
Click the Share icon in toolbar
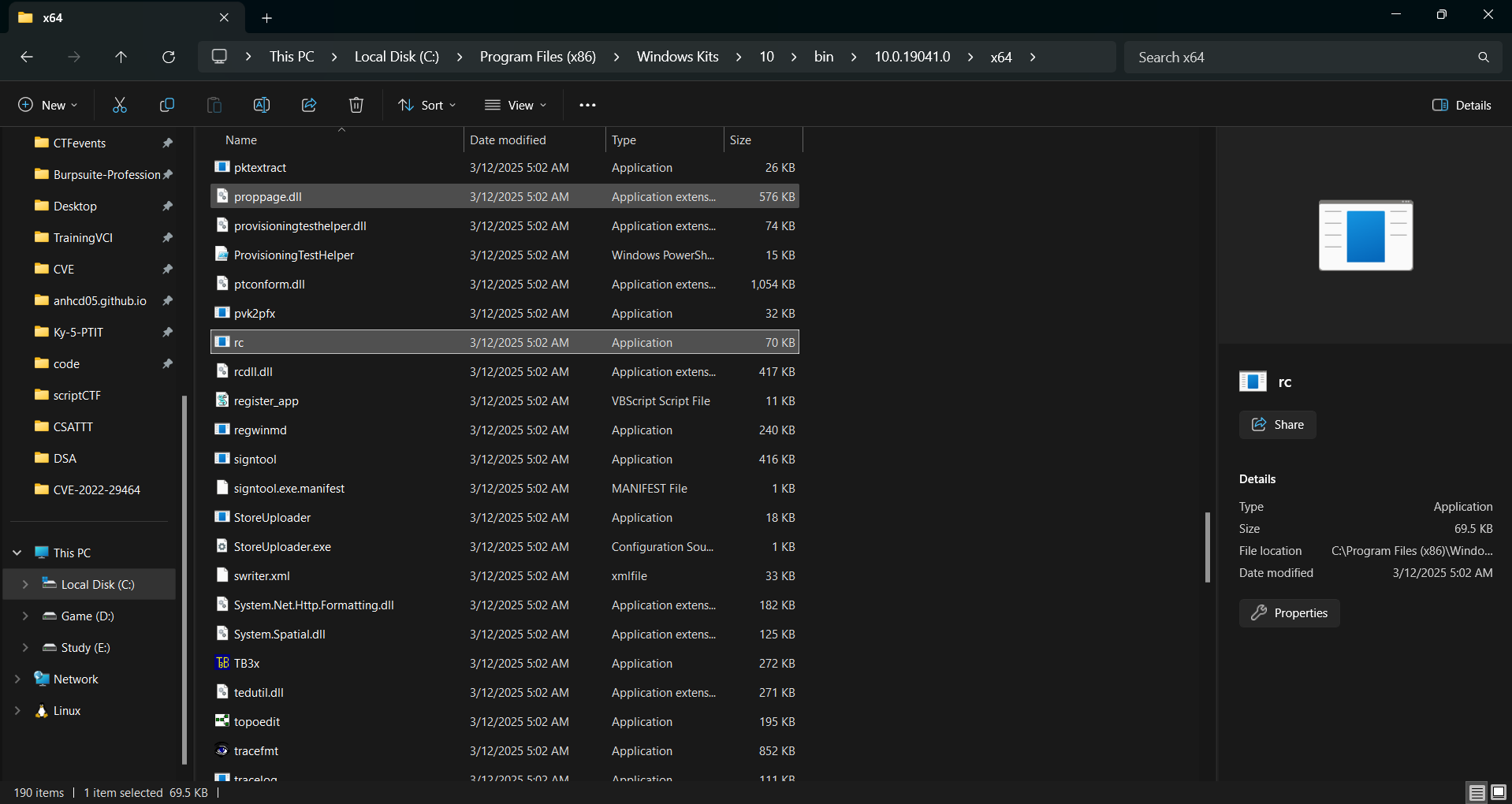tap(309, 105)
